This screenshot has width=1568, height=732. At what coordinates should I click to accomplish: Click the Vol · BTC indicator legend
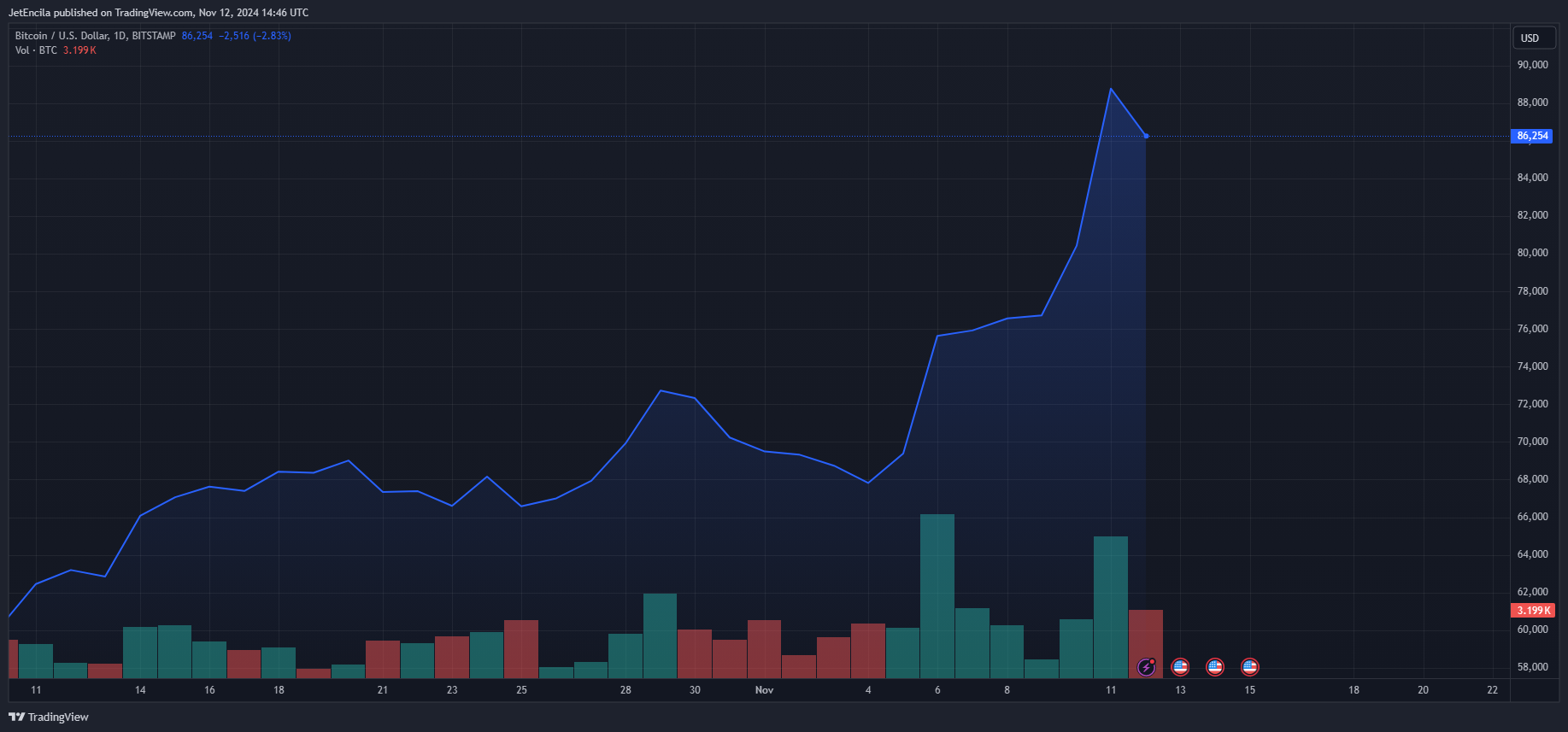[x=36, y=50]
